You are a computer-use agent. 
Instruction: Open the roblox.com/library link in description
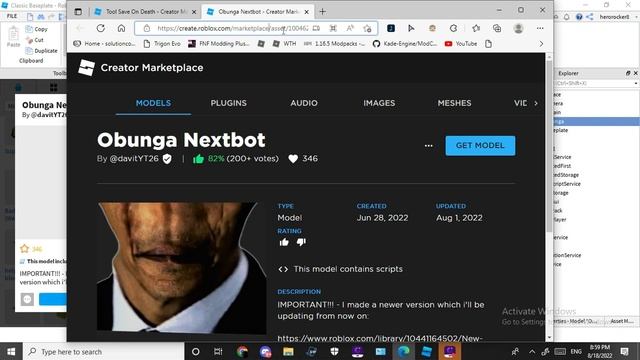click(x=380, y=338)
